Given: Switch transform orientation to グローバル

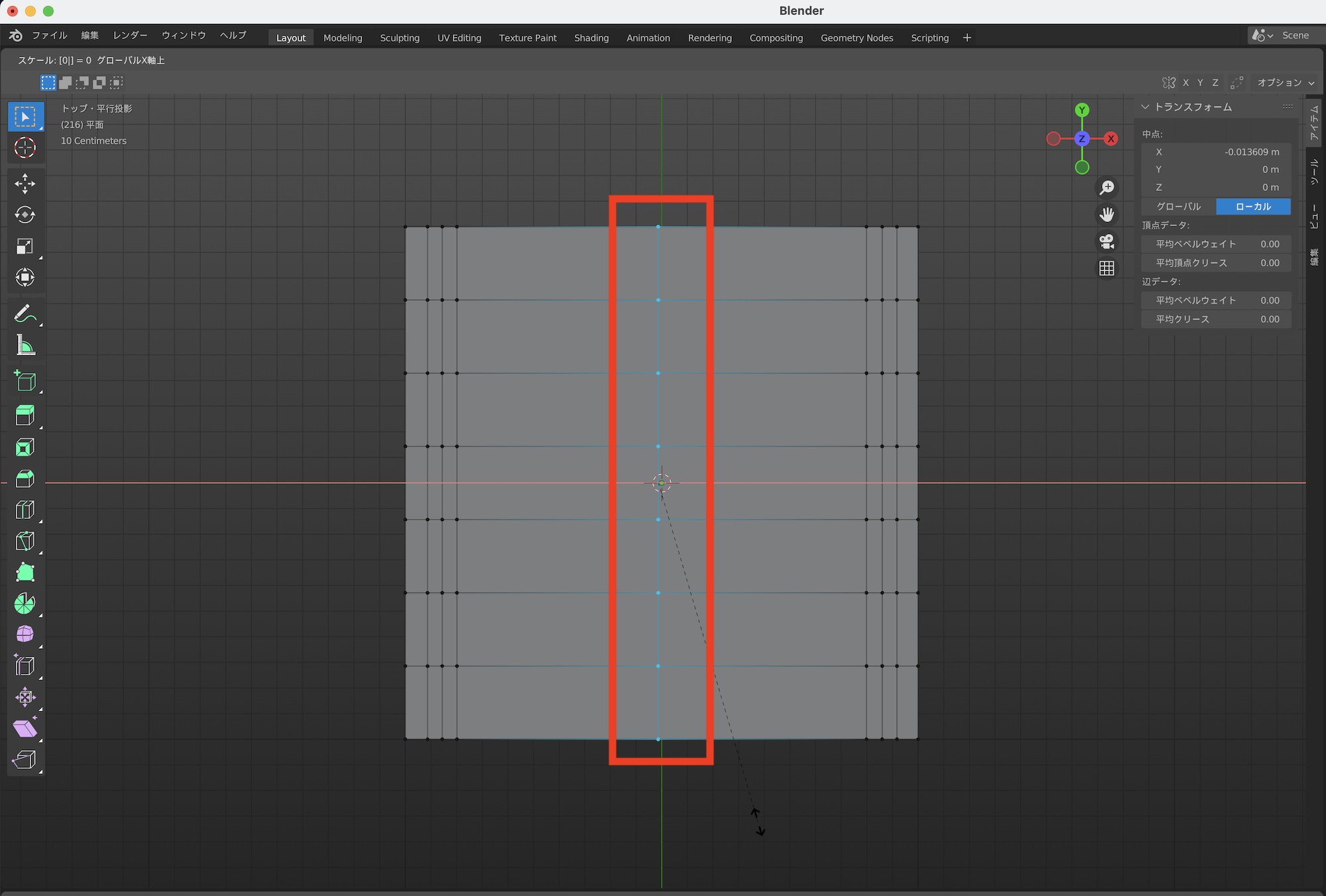Looking at the screenshot, I should [x=1178, y=207].
